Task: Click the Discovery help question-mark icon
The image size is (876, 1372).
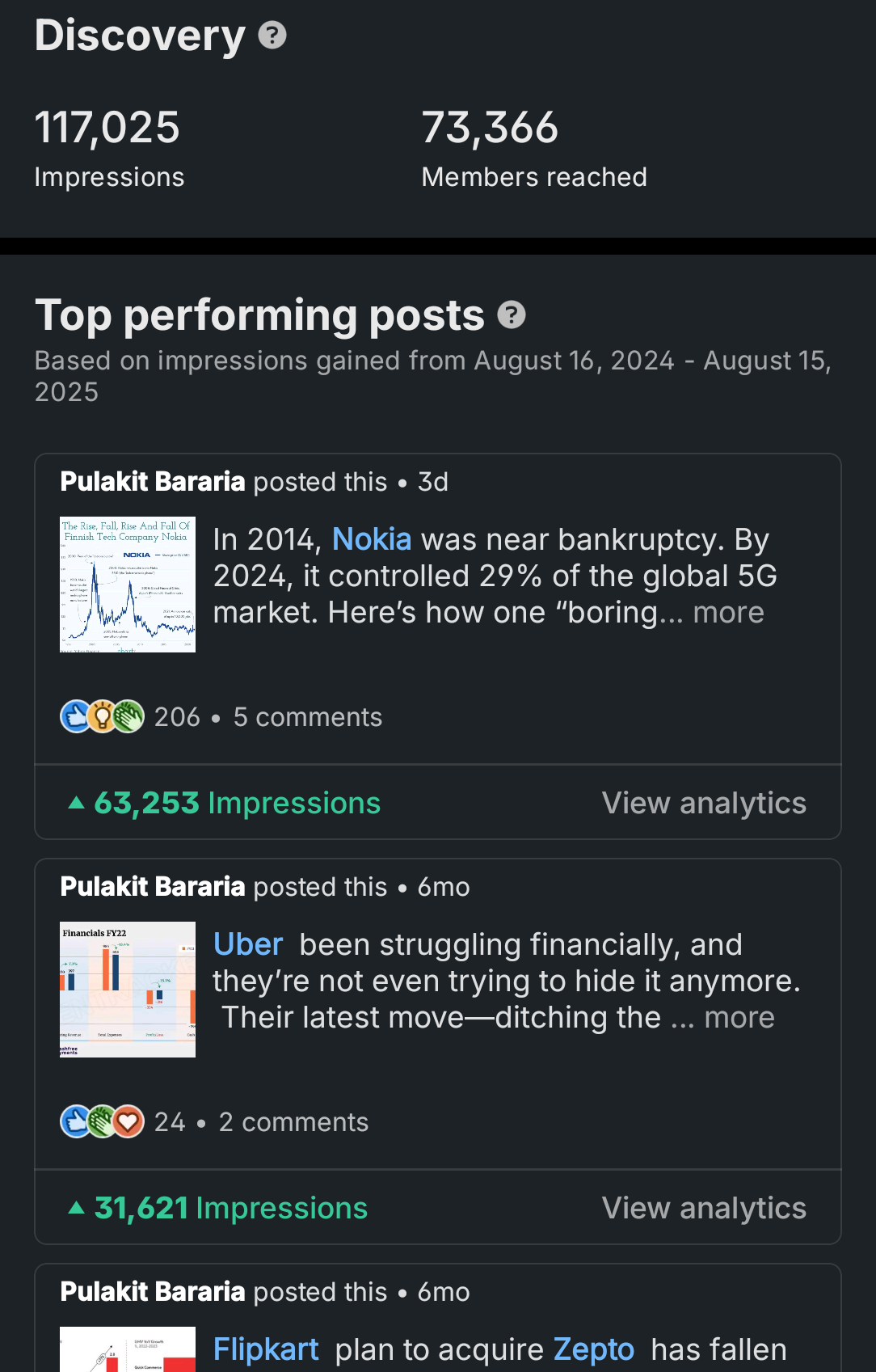Action: pyautogui.click(x=272, y=36)
